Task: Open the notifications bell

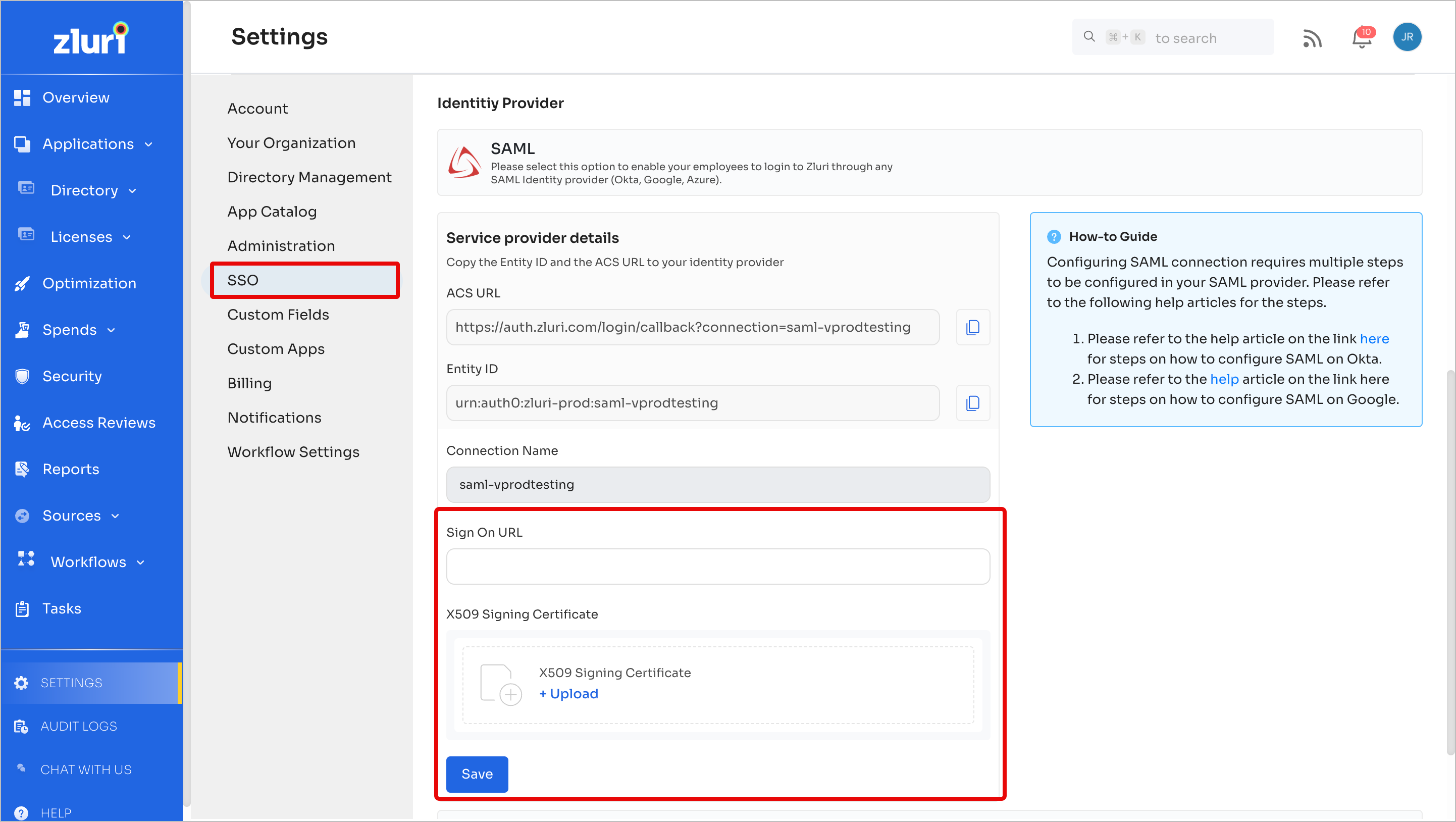Action: [1362, 38]
